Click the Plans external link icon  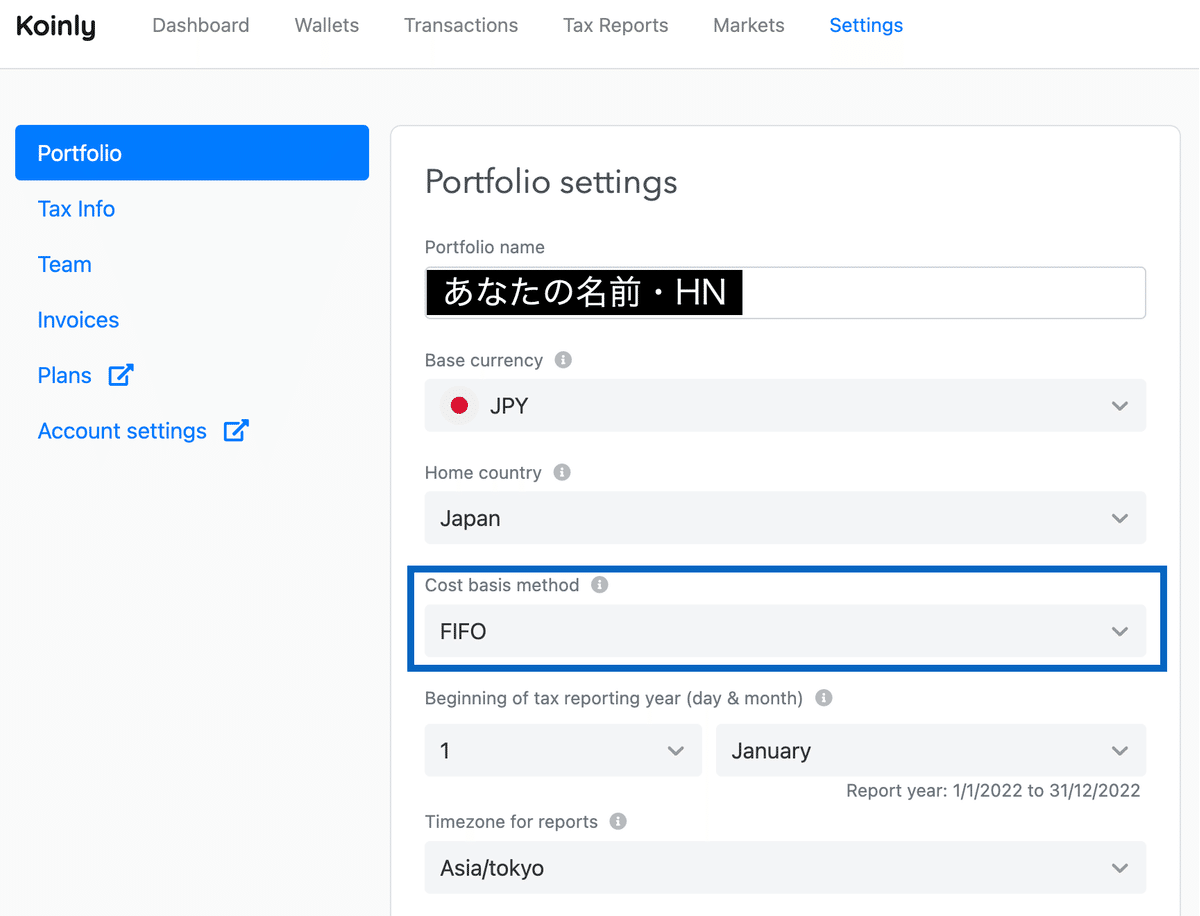(x=121, y=375)
